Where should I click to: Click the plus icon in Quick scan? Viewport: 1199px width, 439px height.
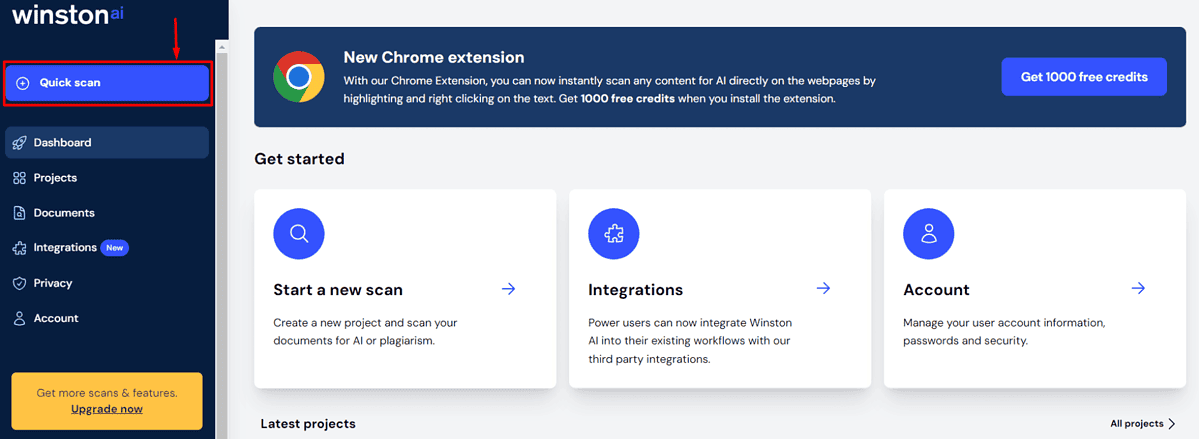pyautogui.click(x=22, y=83)
